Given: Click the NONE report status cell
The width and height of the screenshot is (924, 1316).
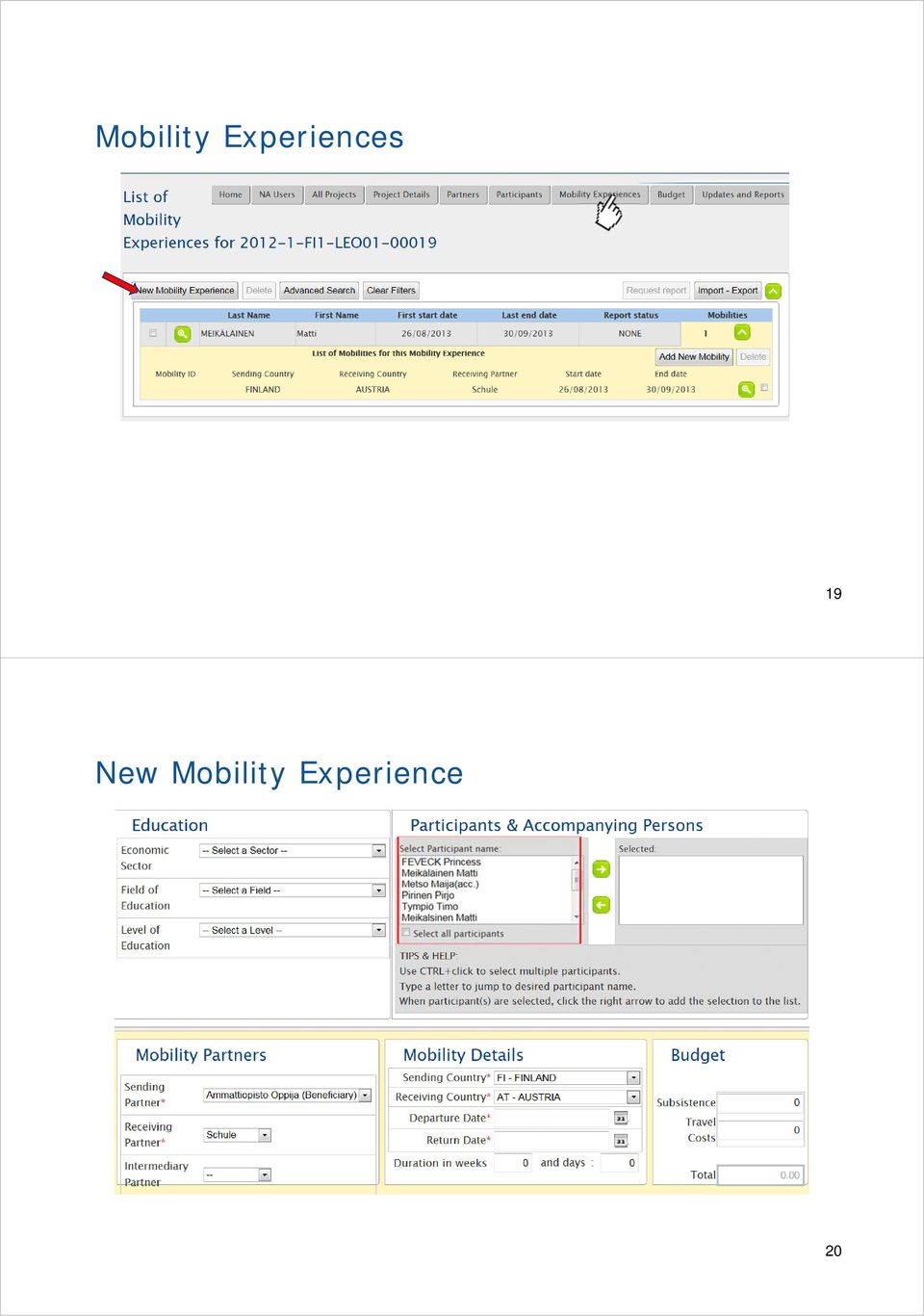Looking at the screenshot, I should (629, 334).
